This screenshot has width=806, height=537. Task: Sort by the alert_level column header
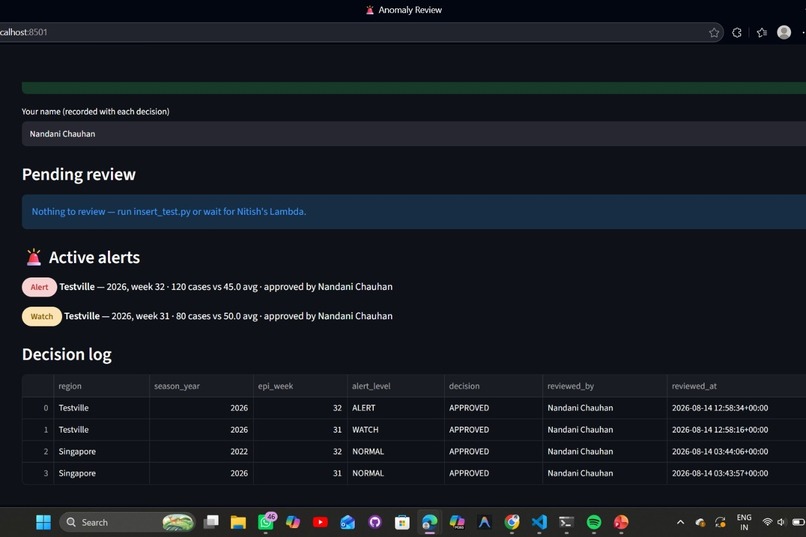396,386
